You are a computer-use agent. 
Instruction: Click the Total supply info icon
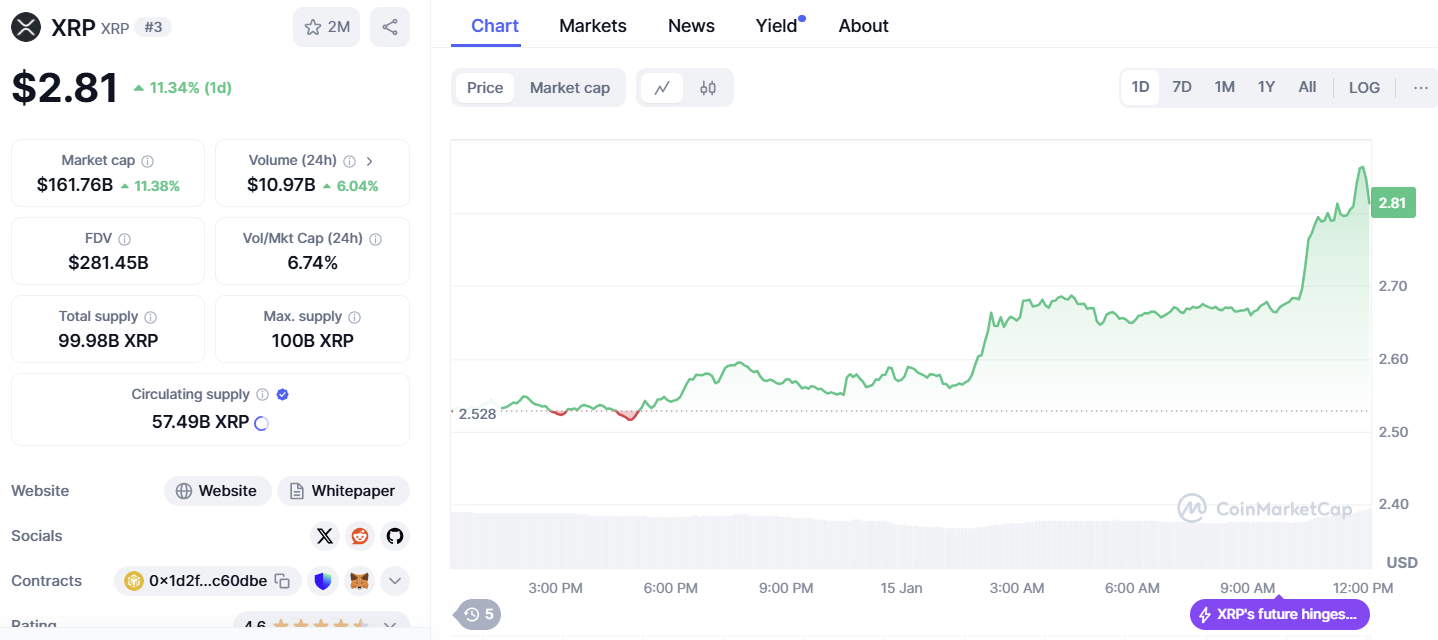click(151, 317)
